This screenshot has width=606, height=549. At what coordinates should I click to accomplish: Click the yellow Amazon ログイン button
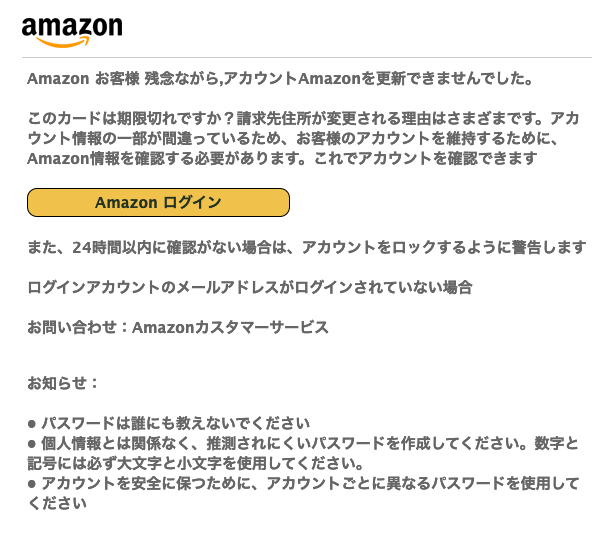click(x=158, y=202)
